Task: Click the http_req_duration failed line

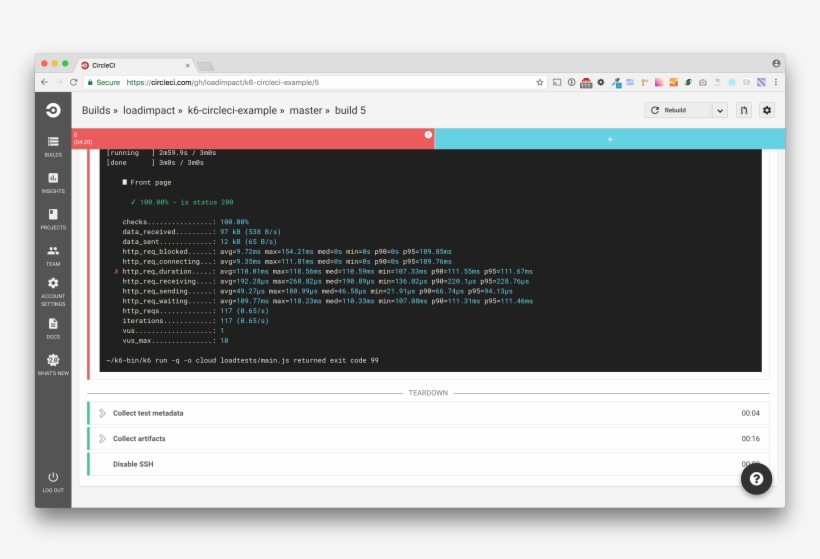Action: [323, 271]
